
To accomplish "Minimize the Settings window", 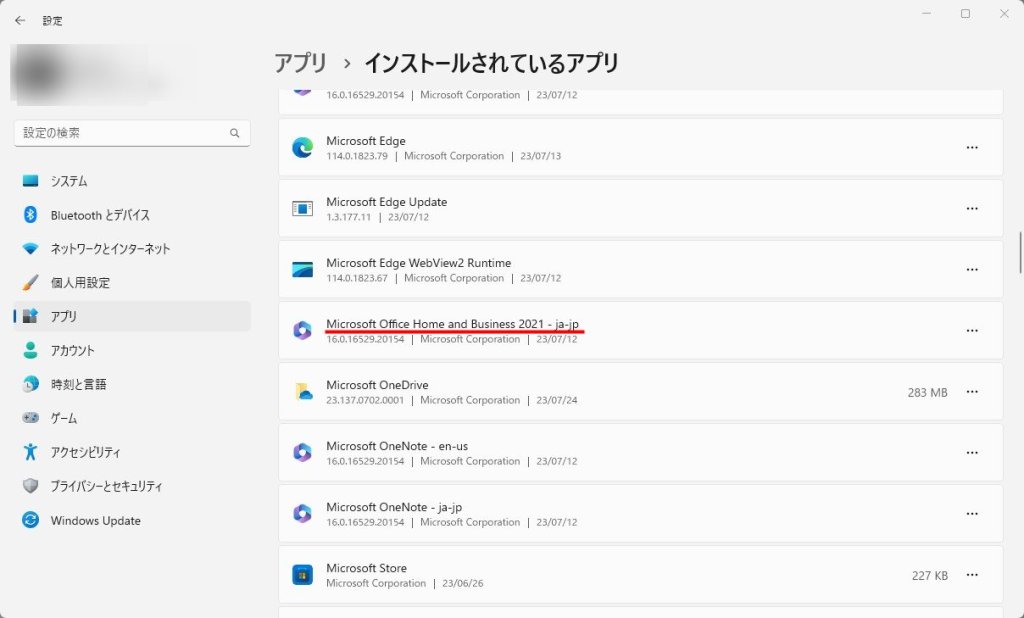I will click(x=927, y=14).
